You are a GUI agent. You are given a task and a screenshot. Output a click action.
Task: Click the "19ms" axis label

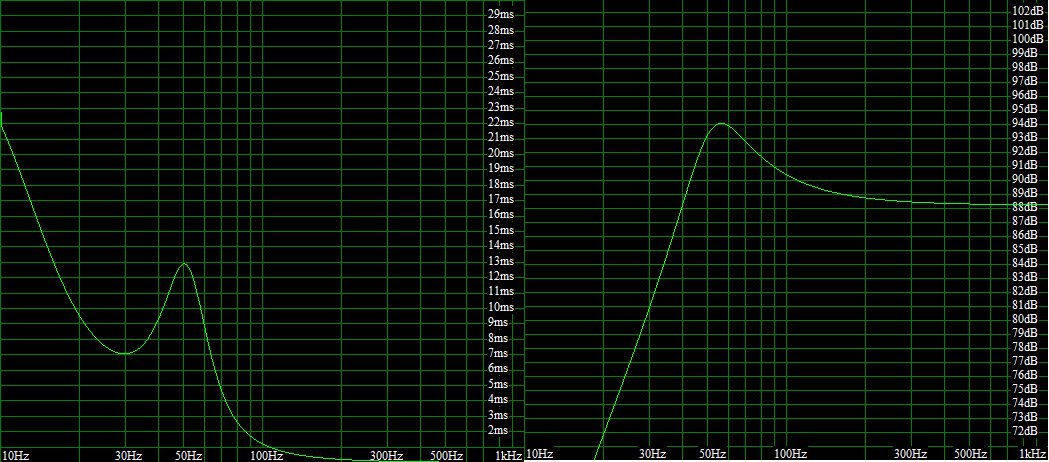(501, 168)
